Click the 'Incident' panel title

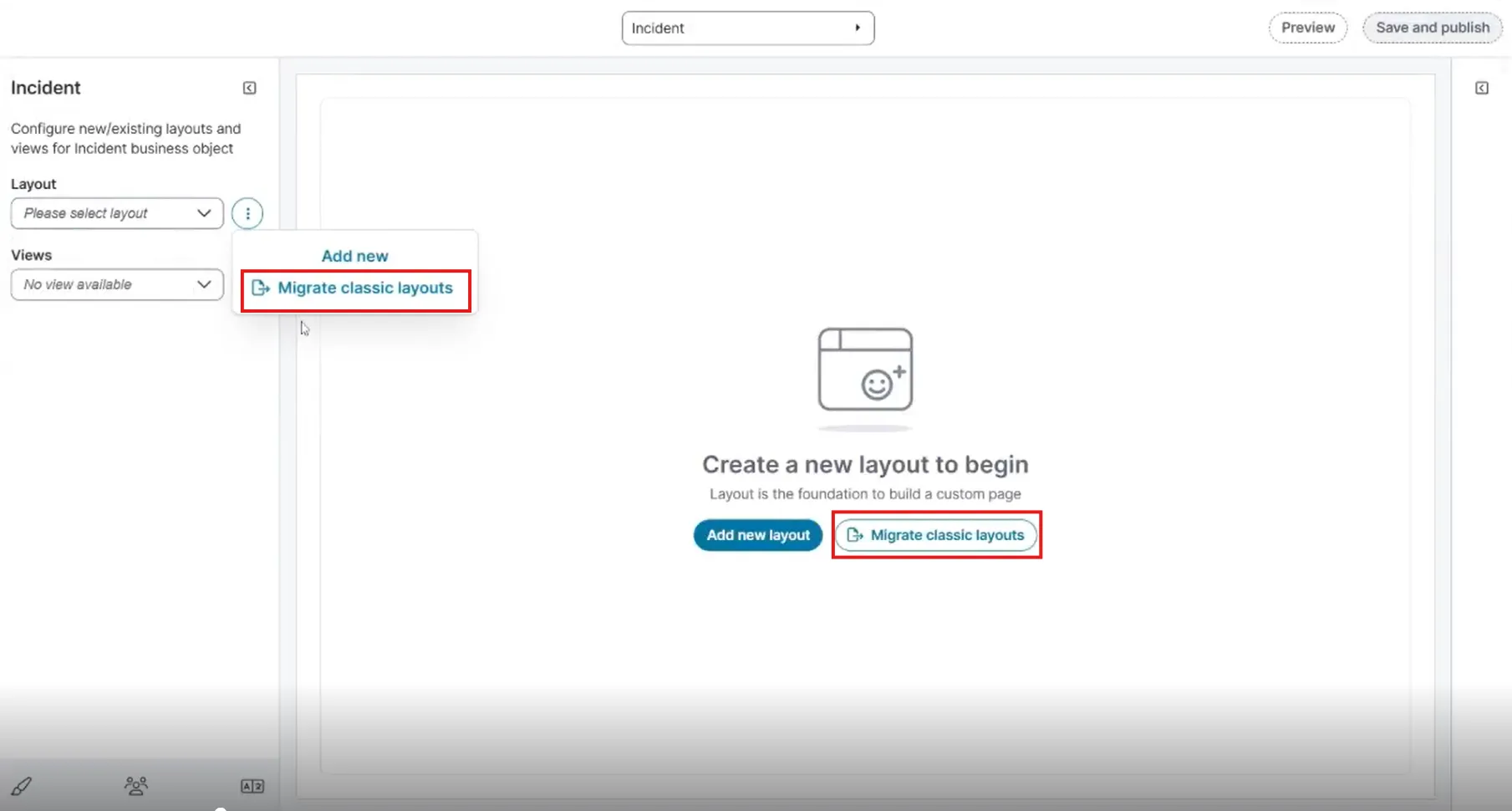(46, 88)
